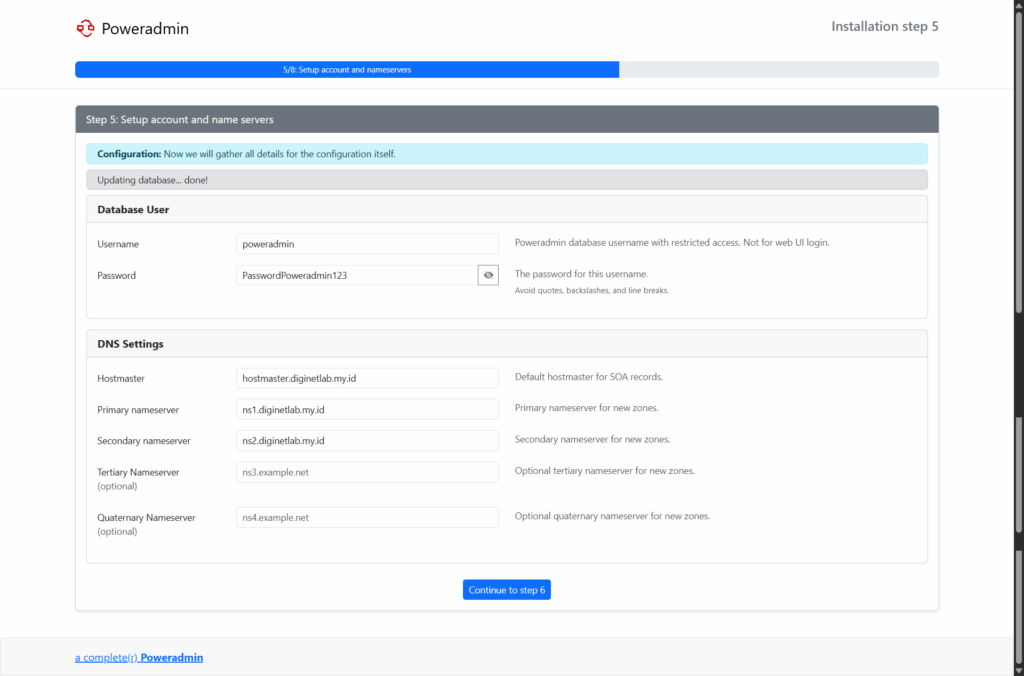Click 'Avoid quotes, backslashes, and line breaks' hint
The height and width of the screenshot is (676, 1024).
592,291
